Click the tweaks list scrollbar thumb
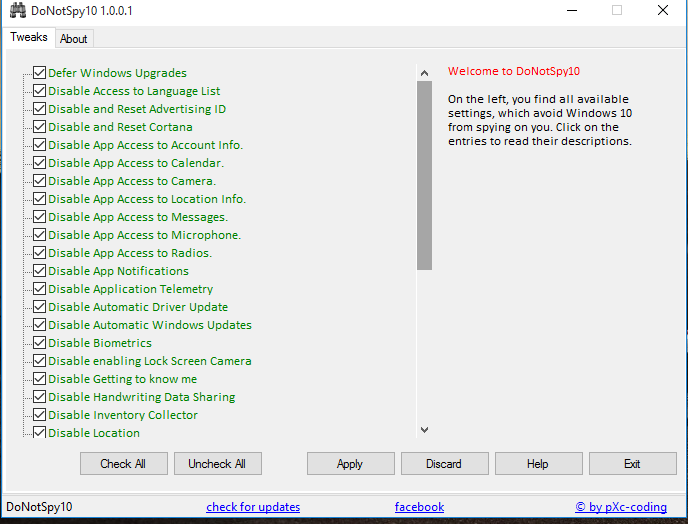The width and height of the screenshot is (688, 524). click(424, 175)
